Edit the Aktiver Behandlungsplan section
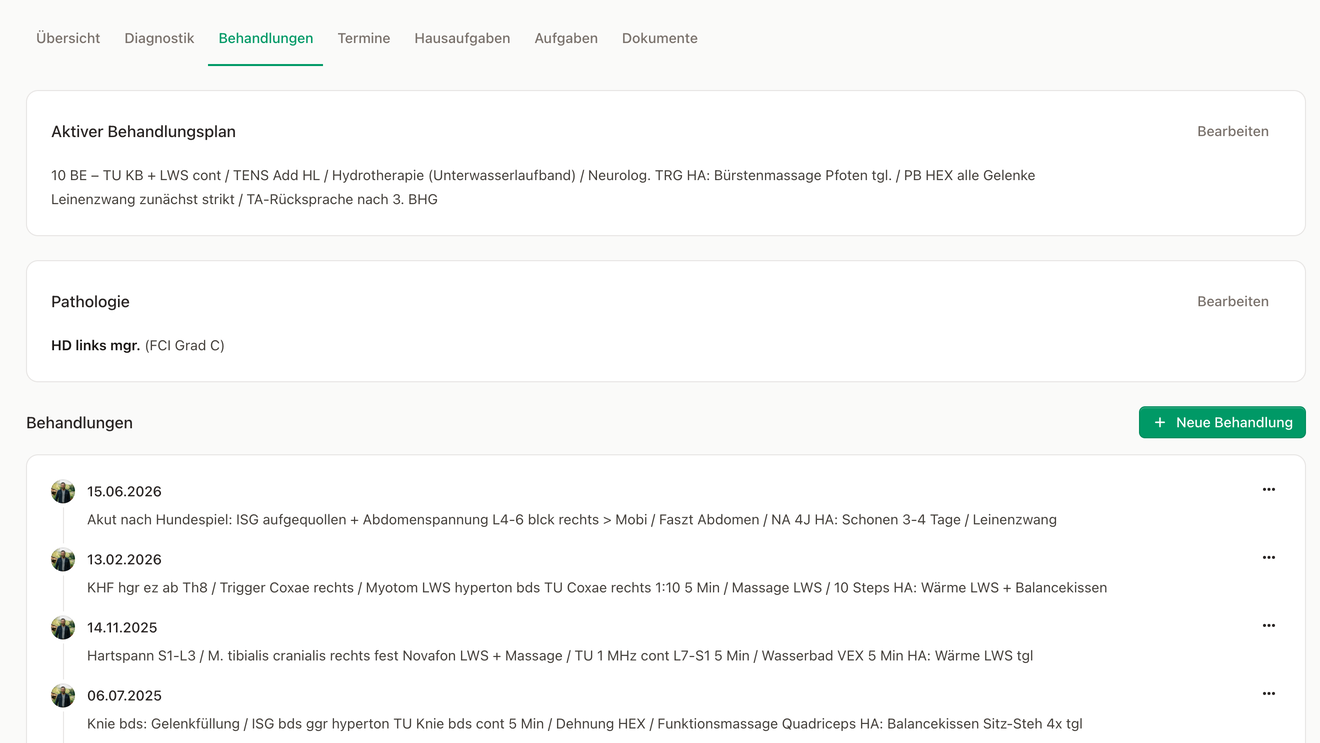Viewport: 1320px width, 743px height. click(x=1233, y=131)
